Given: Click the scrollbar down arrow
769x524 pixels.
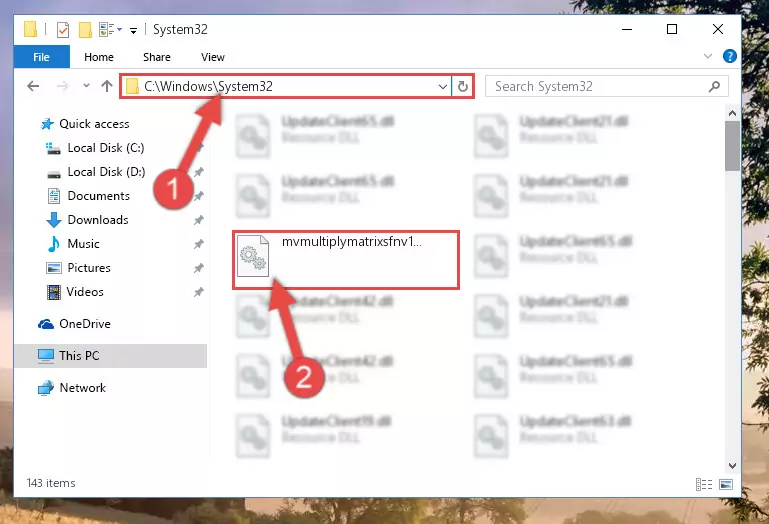Looking at the screenshot, I should click(732, 466).
